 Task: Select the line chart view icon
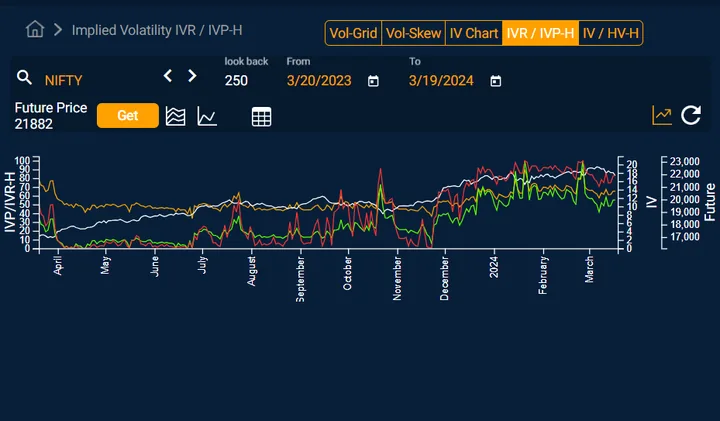[207, 116]
